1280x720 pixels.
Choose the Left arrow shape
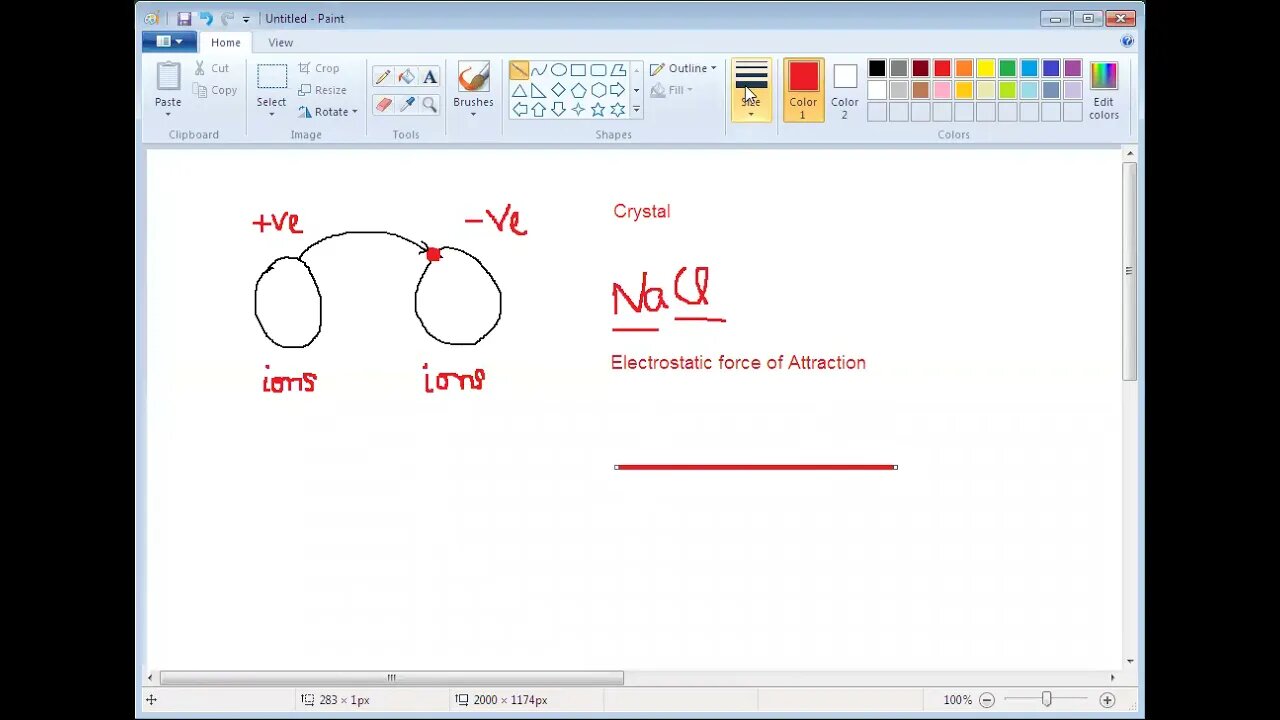pos(519,109)
